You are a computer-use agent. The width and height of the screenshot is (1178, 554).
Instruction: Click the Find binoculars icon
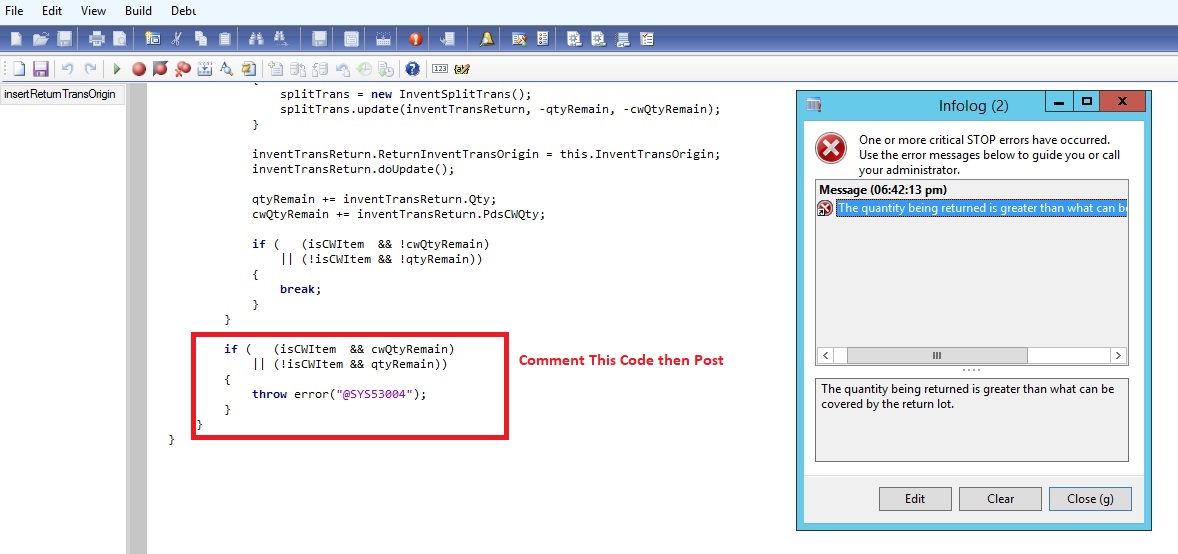255,38
